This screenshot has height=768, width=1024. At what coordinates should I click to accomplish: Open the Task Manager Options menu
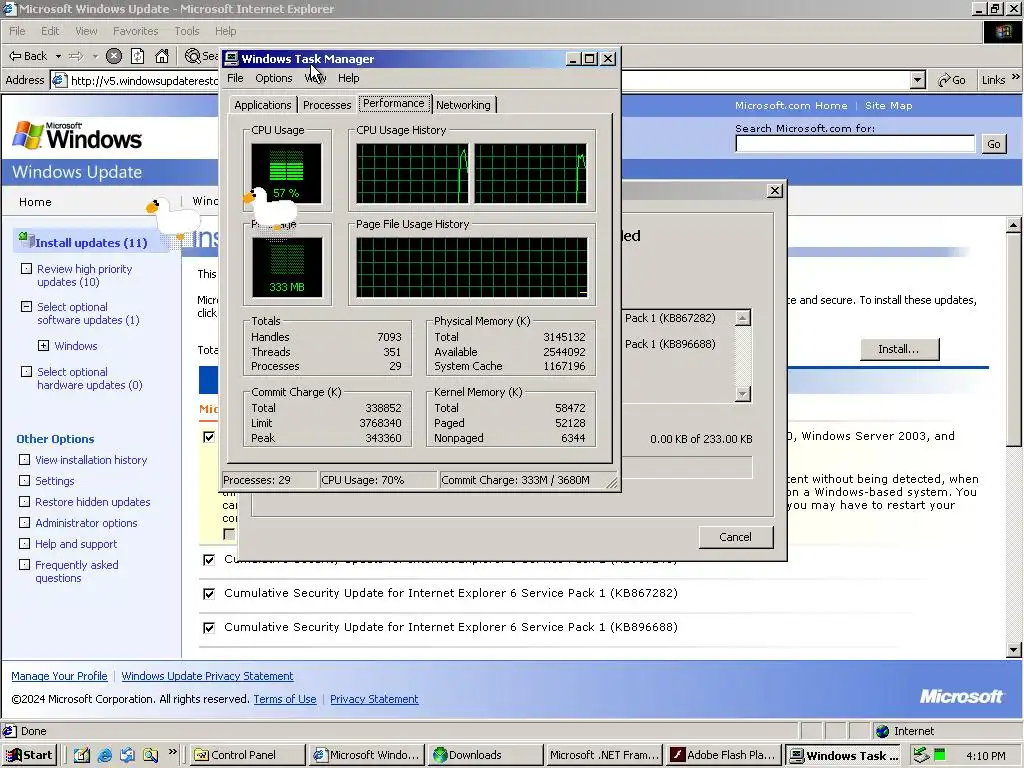click(274, 78)
